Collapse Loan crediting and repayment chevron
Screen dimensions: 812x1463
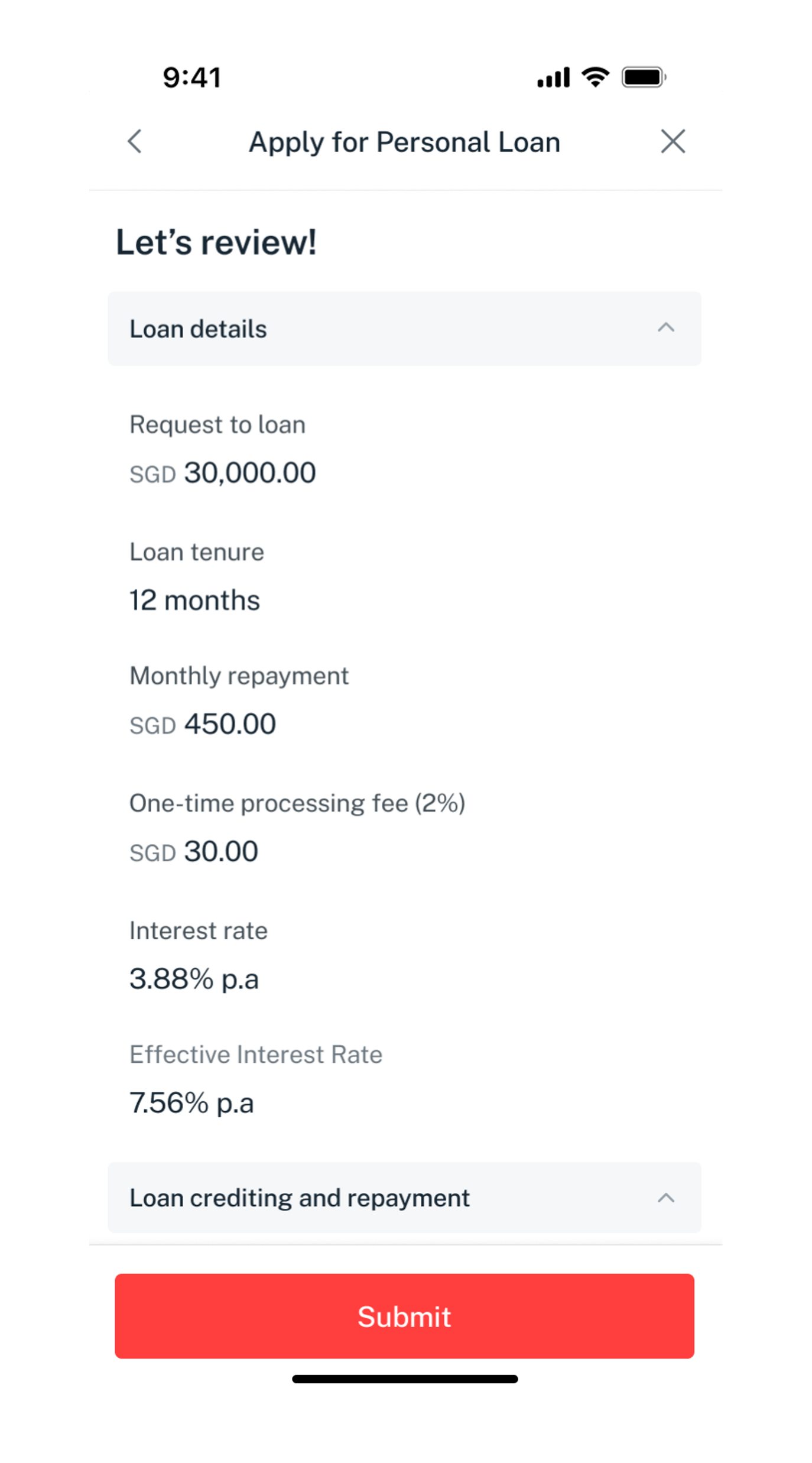click(x=665, y=1198)
